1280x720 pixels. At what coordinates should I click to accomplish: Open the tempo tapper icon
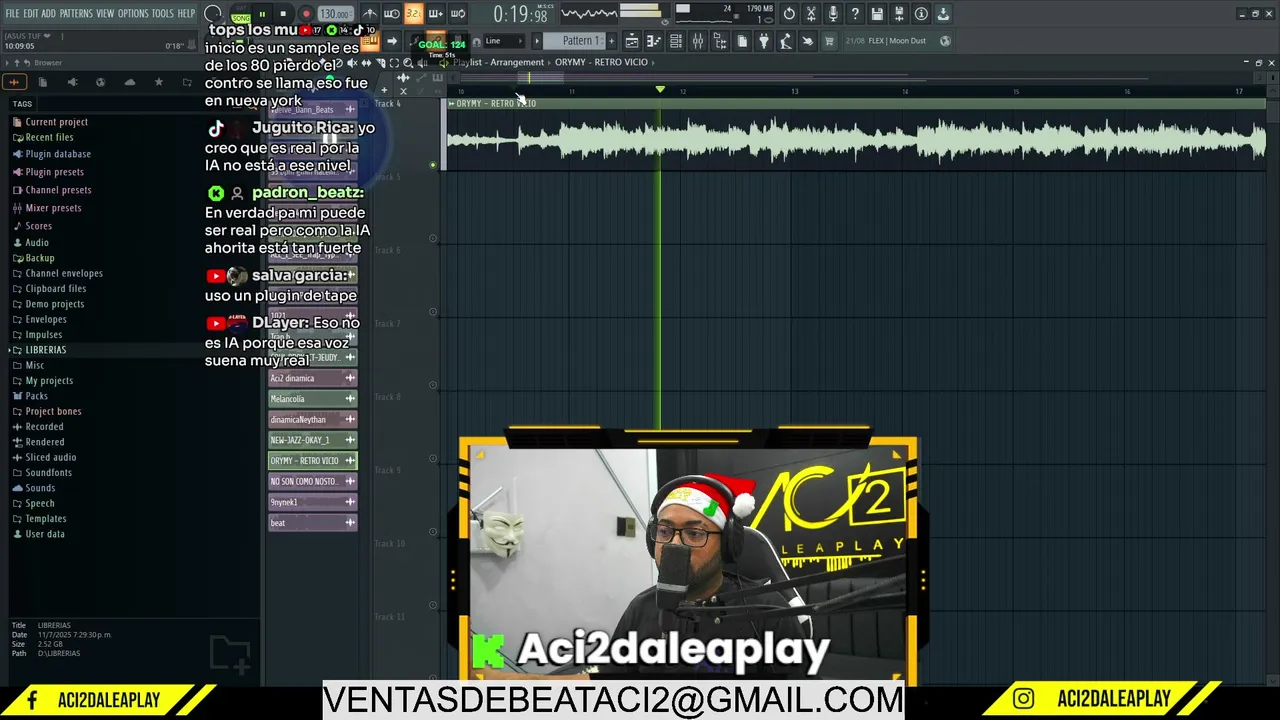click(786, 41)
